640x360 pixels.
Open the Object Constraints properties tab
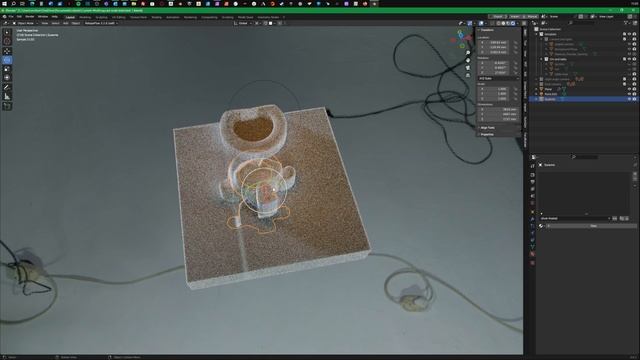click(x=532, y=240)
